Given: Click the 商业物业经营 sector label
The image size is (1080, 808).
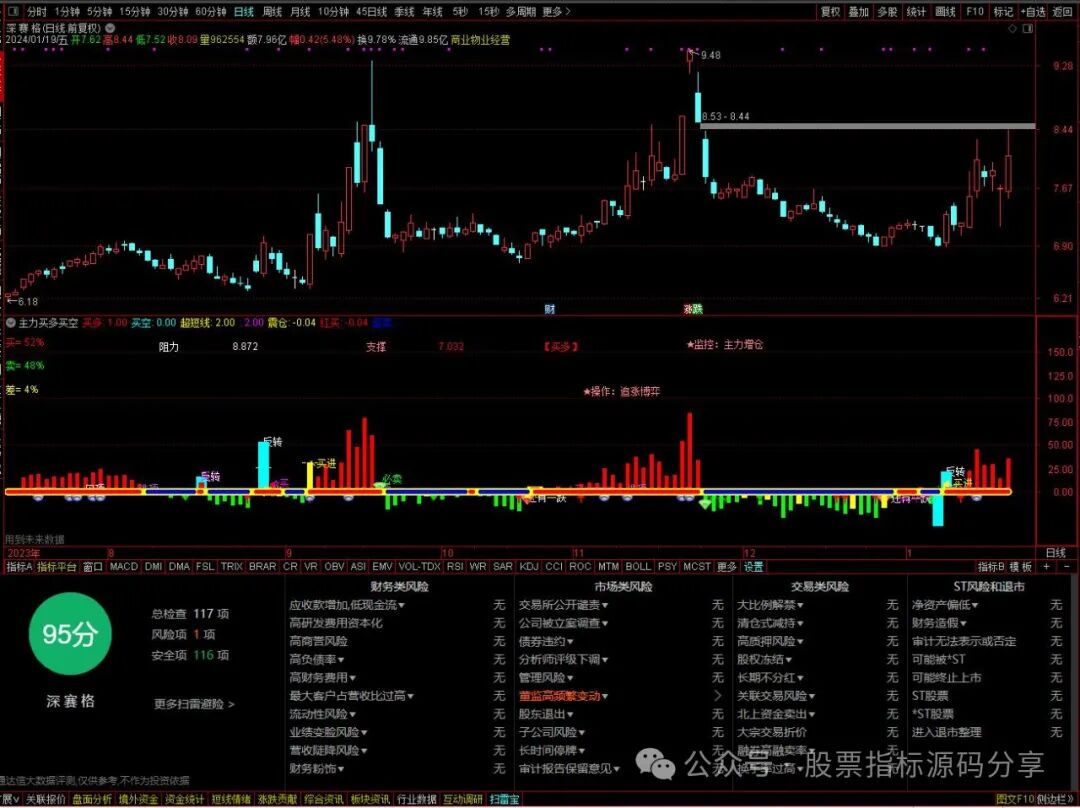Looking at the screenshot, I should [480, 40].
